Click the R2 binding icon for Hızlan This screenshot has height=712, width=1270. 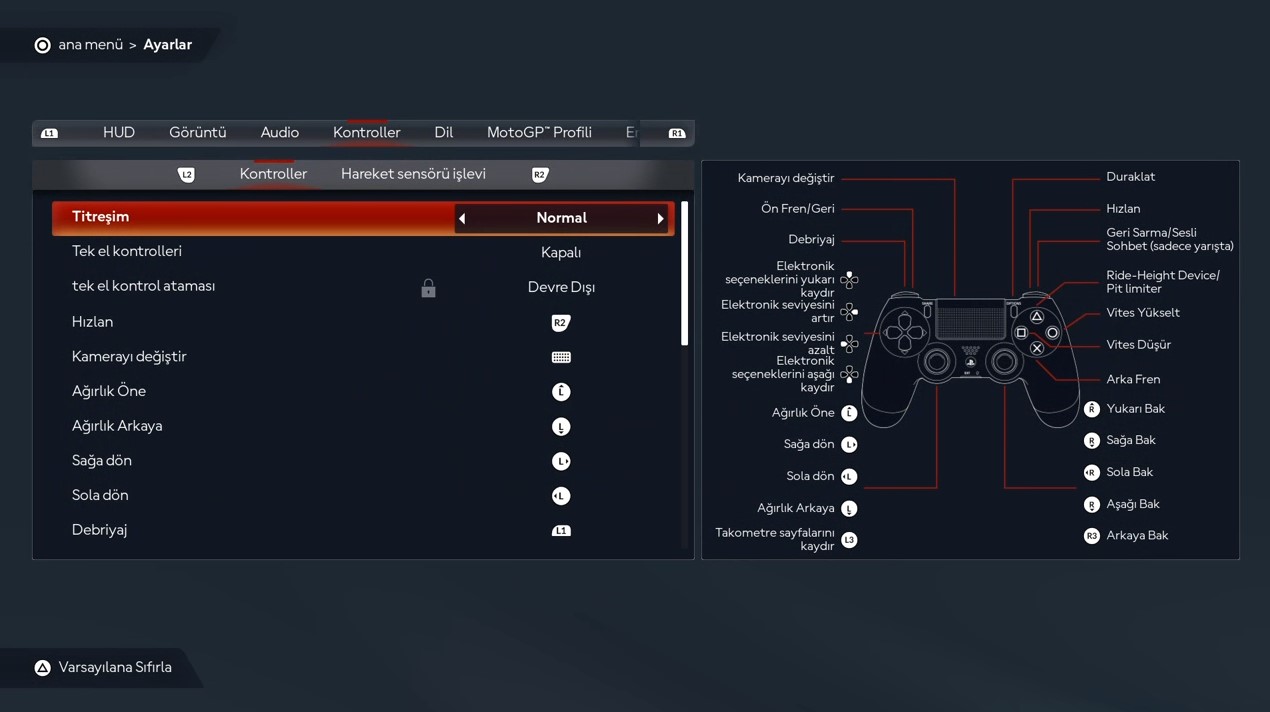(561, 322)
